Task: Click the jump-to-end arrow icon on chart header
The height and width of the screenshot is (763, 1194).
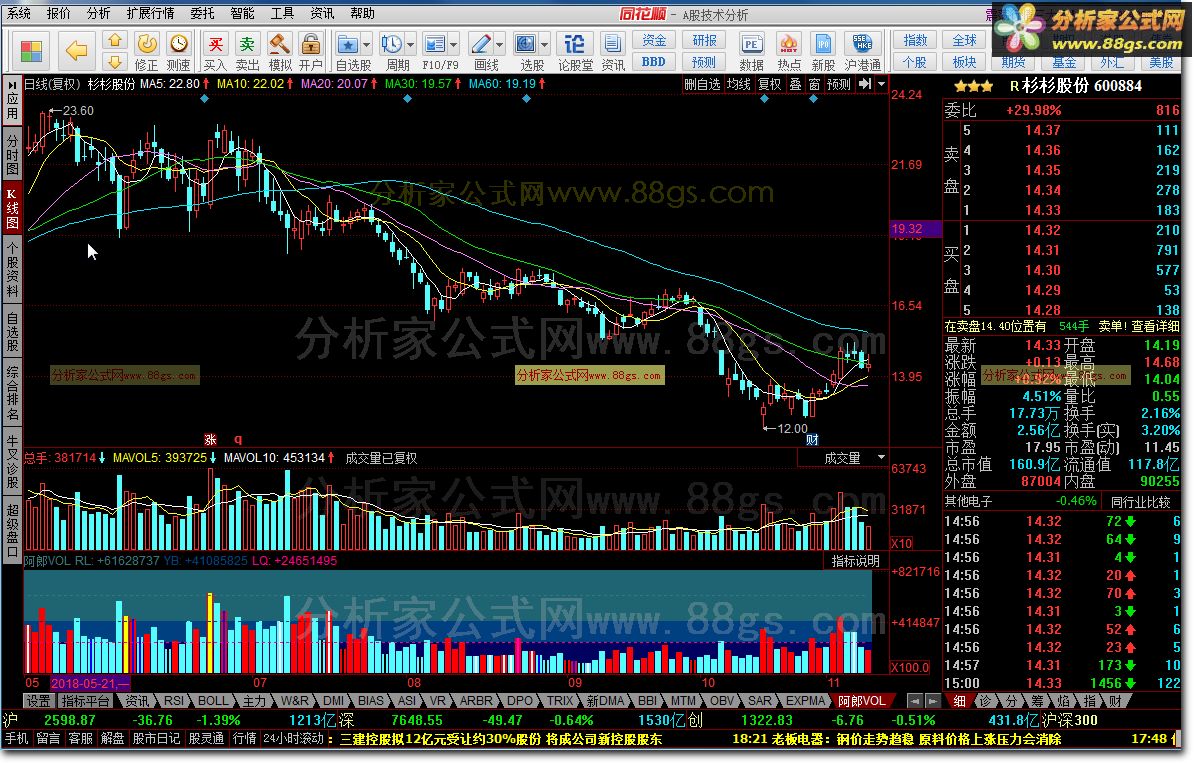Action: click(865, 84)
